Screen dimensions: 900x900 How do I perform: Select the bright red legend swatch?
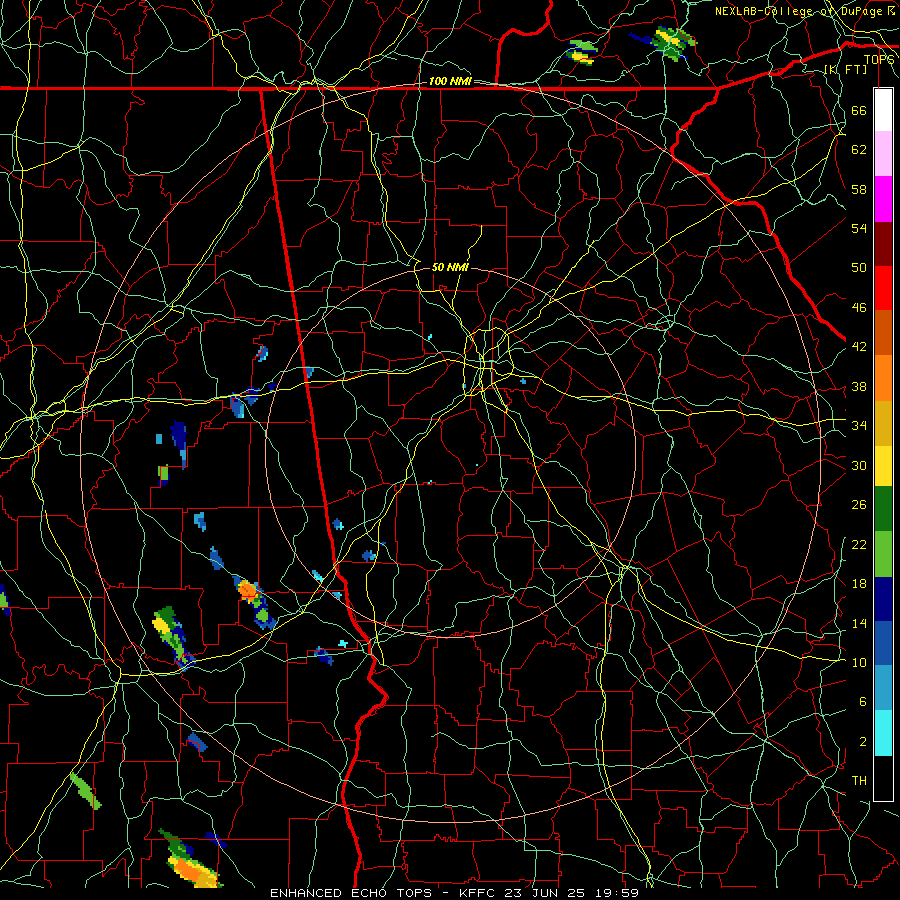pos(883,288)
